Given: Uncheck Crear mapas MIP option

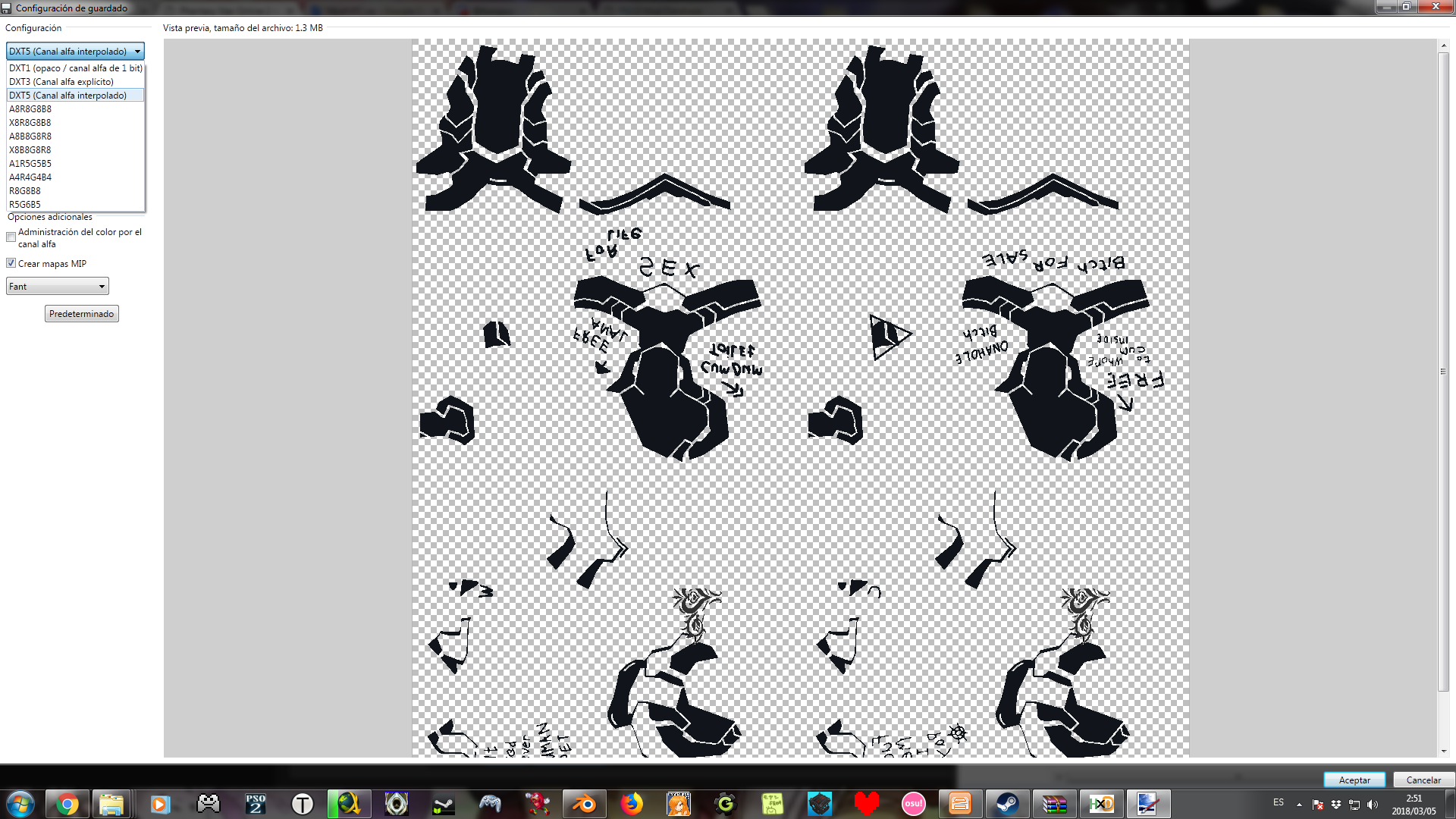Looking at the screenshot, I should coord(11,263).
